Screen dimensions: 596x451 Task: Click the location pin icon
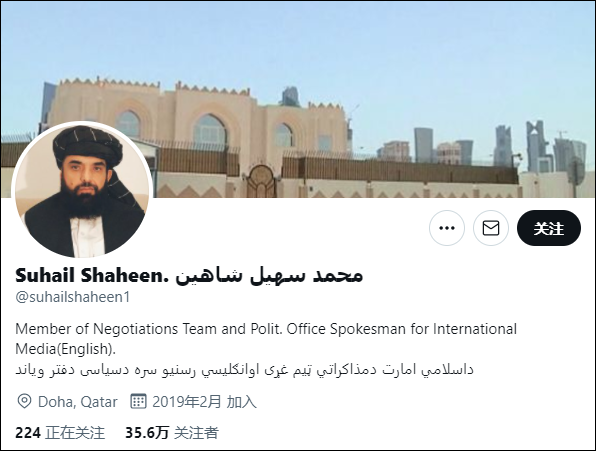[24, 401]
